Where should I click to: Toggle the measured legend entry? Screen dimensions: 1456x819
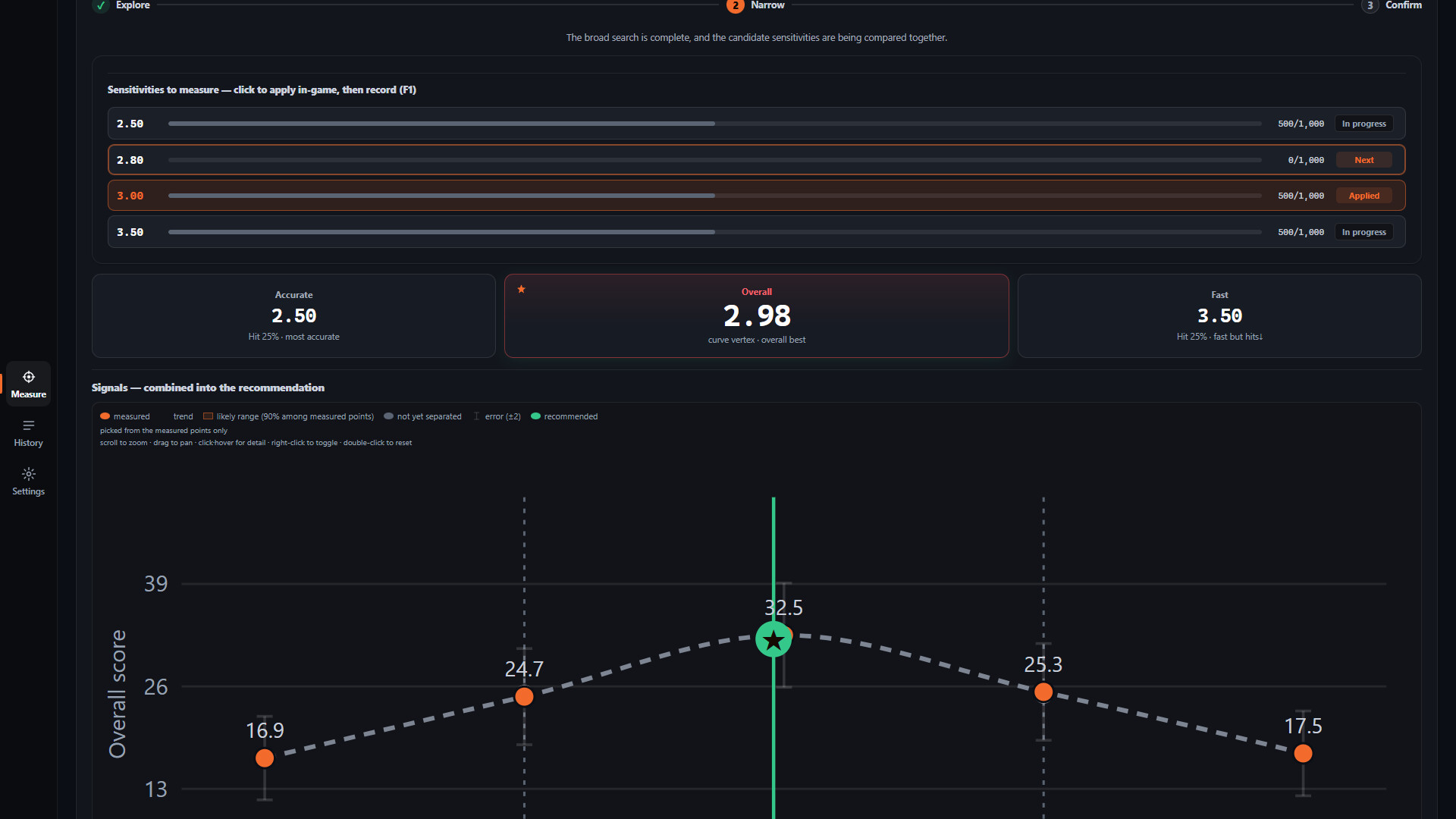pyautogui.click(x=125, y=416)
